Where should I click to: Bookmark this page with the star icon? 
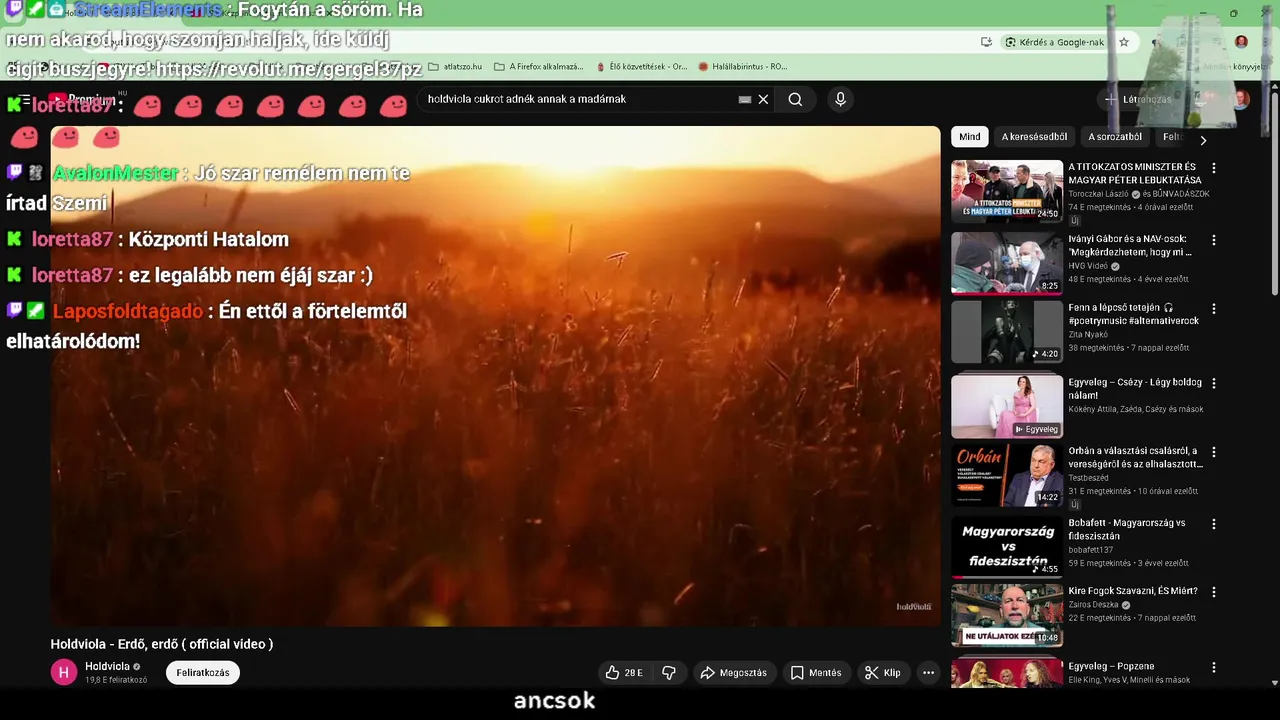point(1124,42)
